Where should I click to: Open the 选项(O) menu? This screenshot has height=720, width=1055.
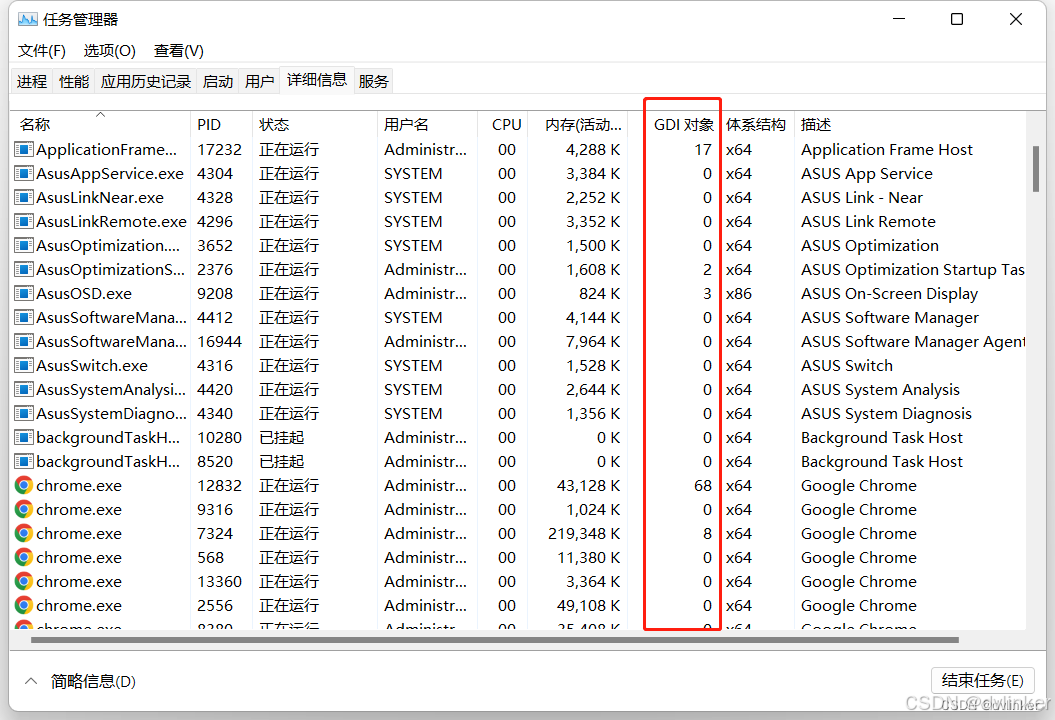[x=110, y=51]
